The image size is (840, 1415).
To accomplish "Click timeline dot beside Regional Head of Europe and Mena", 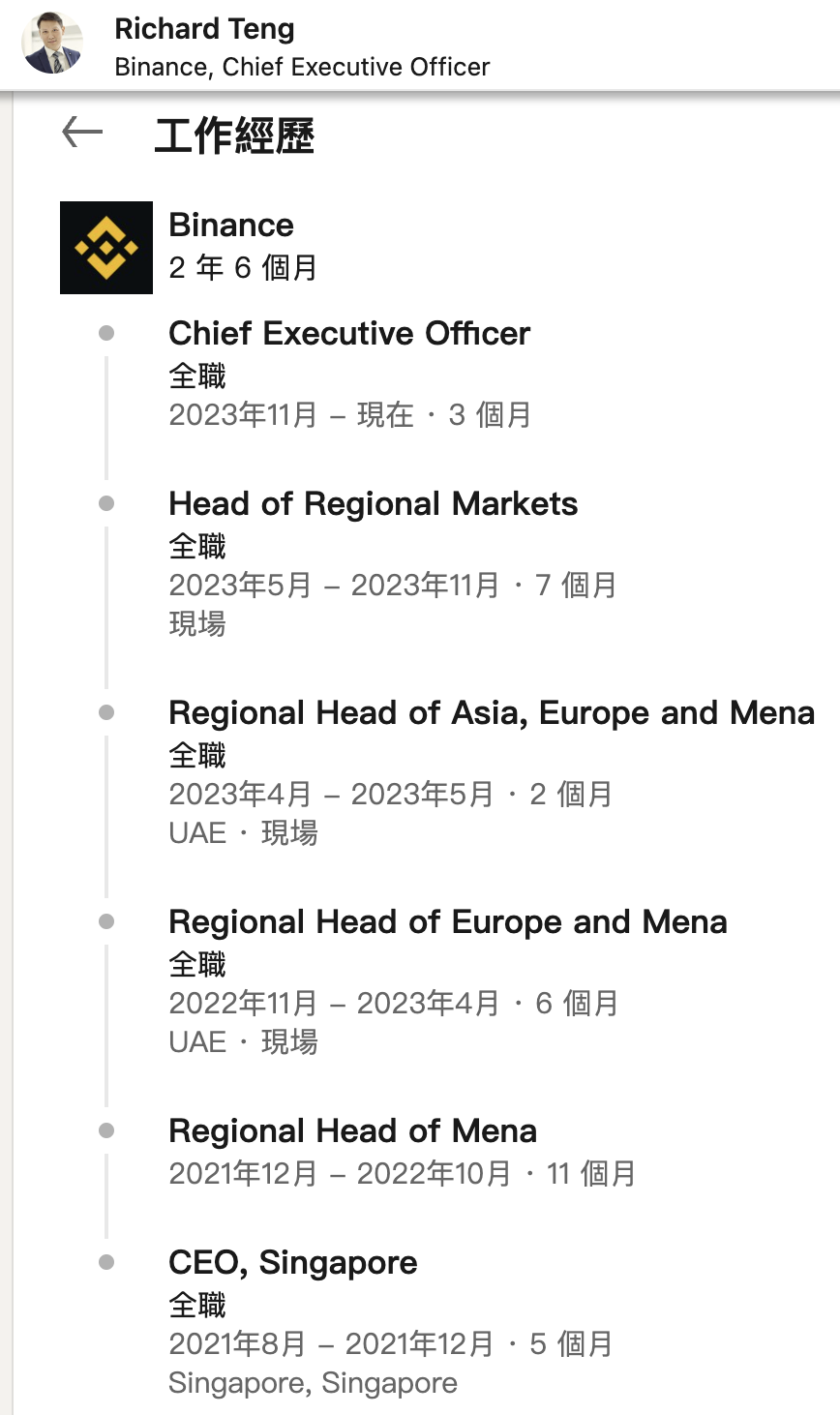I will (x=106, y=921).
